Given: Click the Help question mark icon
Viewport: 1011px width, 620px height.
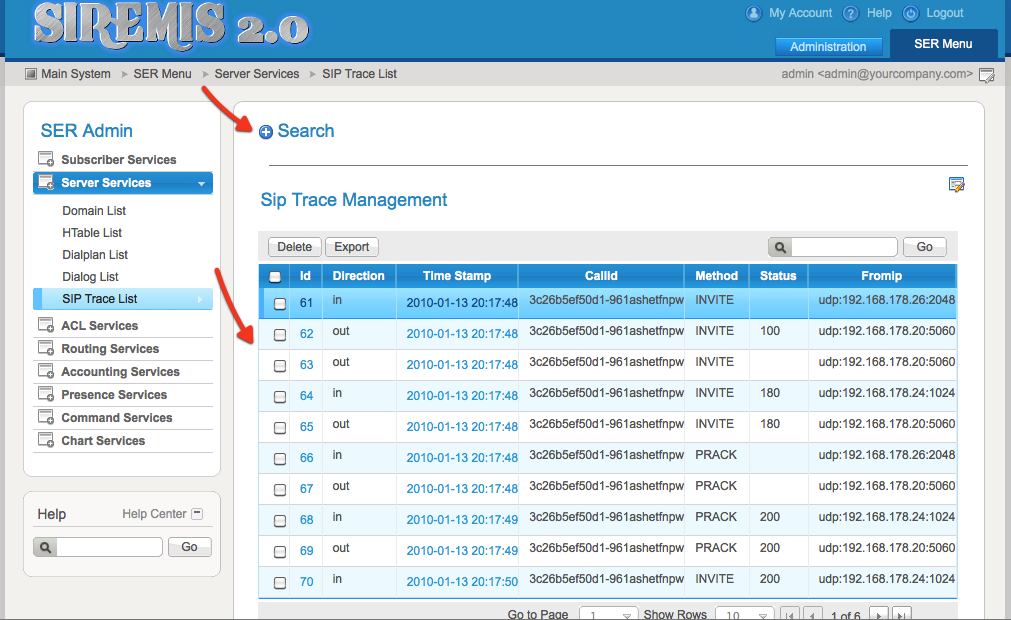Looking at the screenshot, I should pyautogui.click(x=851, y=14).
